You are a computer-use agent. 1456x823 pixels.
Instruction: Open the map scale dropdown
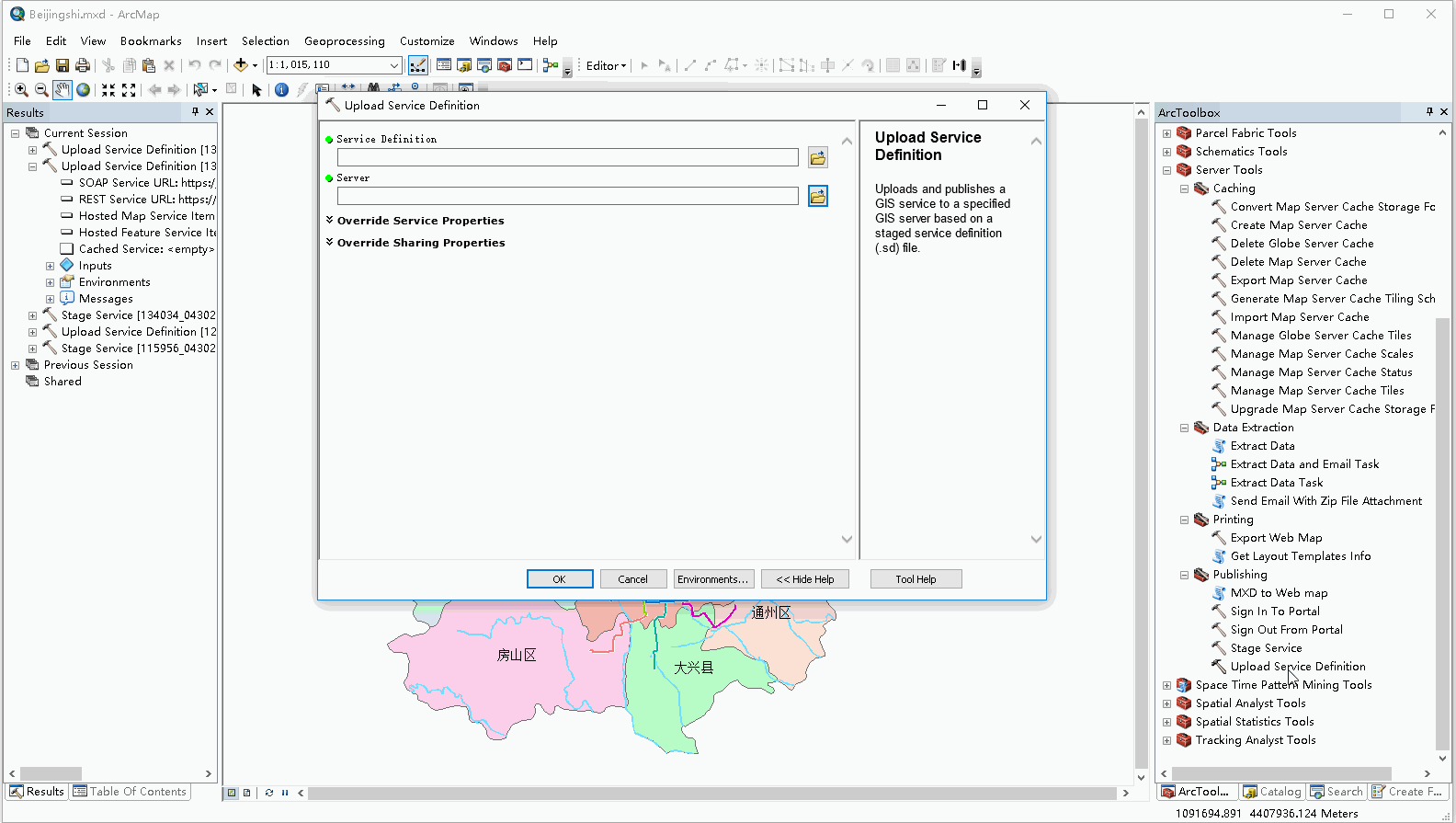pyautogui.click(x=394, y=65)
